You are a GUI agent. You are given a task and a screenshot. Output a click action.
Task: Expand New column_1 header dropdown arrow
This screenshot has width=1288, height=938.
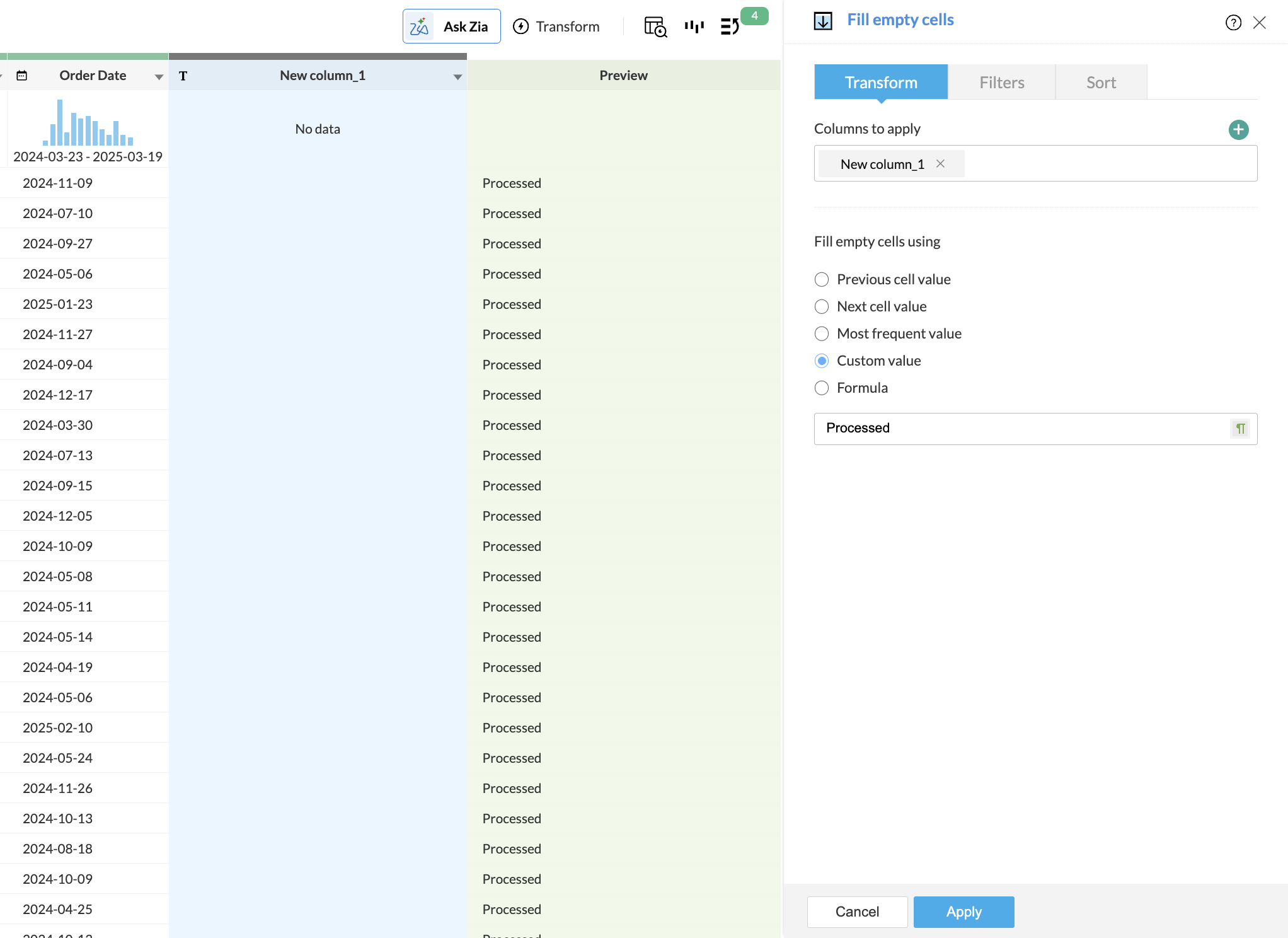(457, 77)
